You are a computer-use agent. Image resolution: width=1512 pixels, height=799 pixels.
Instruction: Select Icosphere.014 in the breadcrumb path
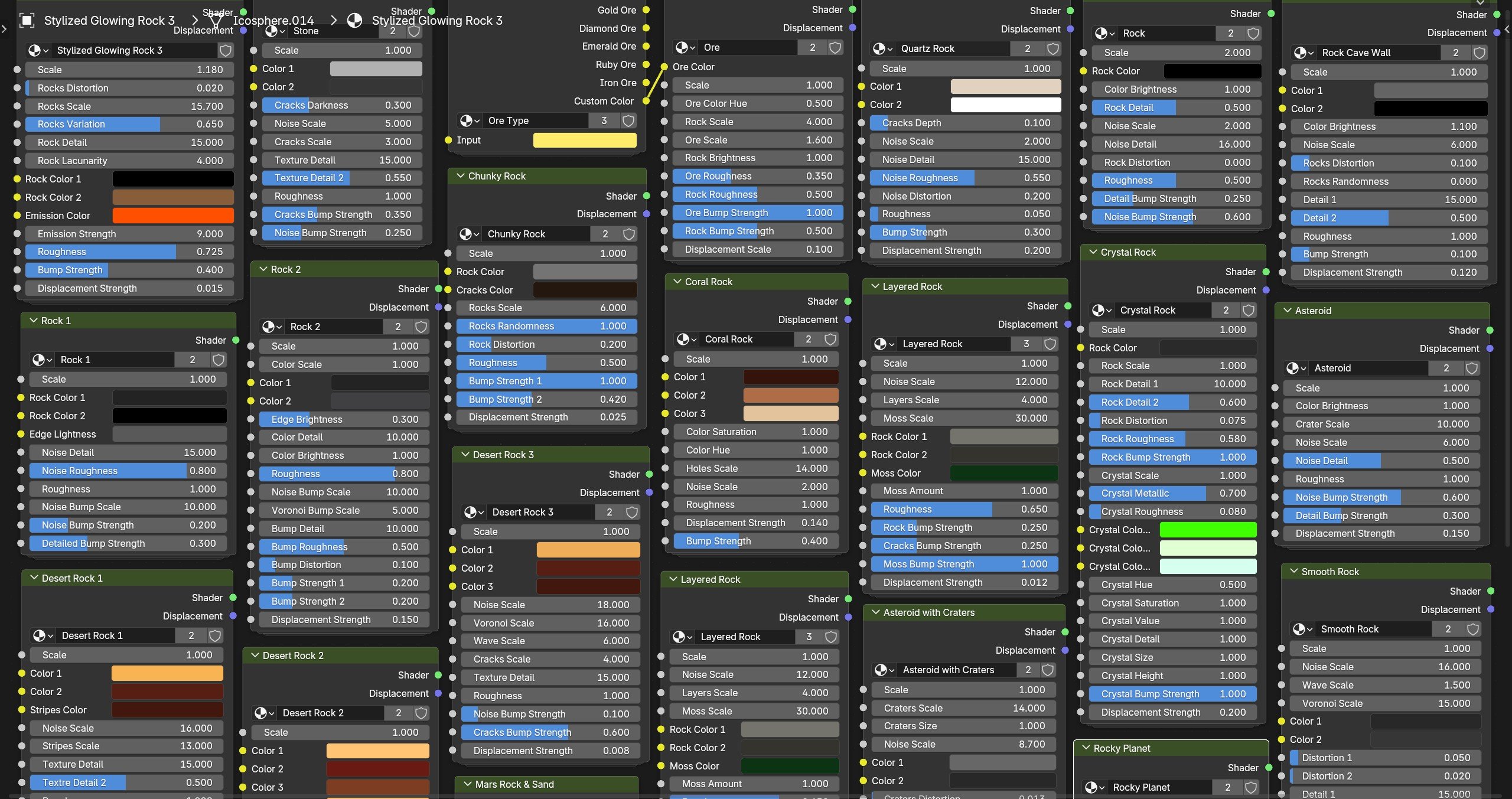273,21
